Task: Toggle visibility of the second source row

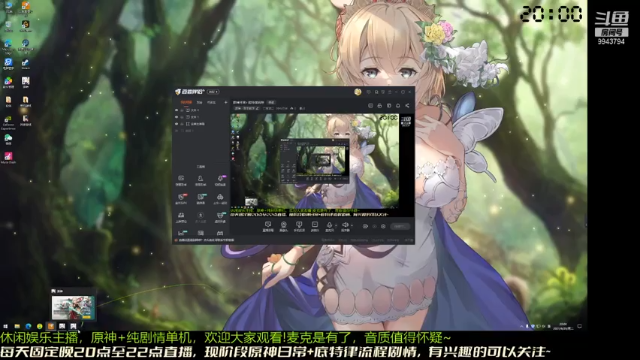Action: 176,117
